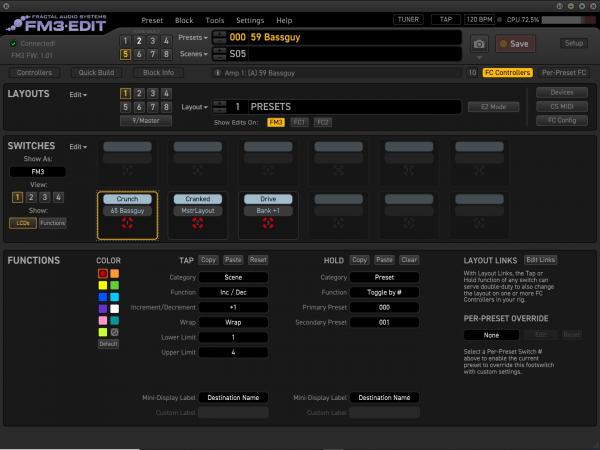
Task: Click the camera snapshot icon
Action: pos(479,44)
